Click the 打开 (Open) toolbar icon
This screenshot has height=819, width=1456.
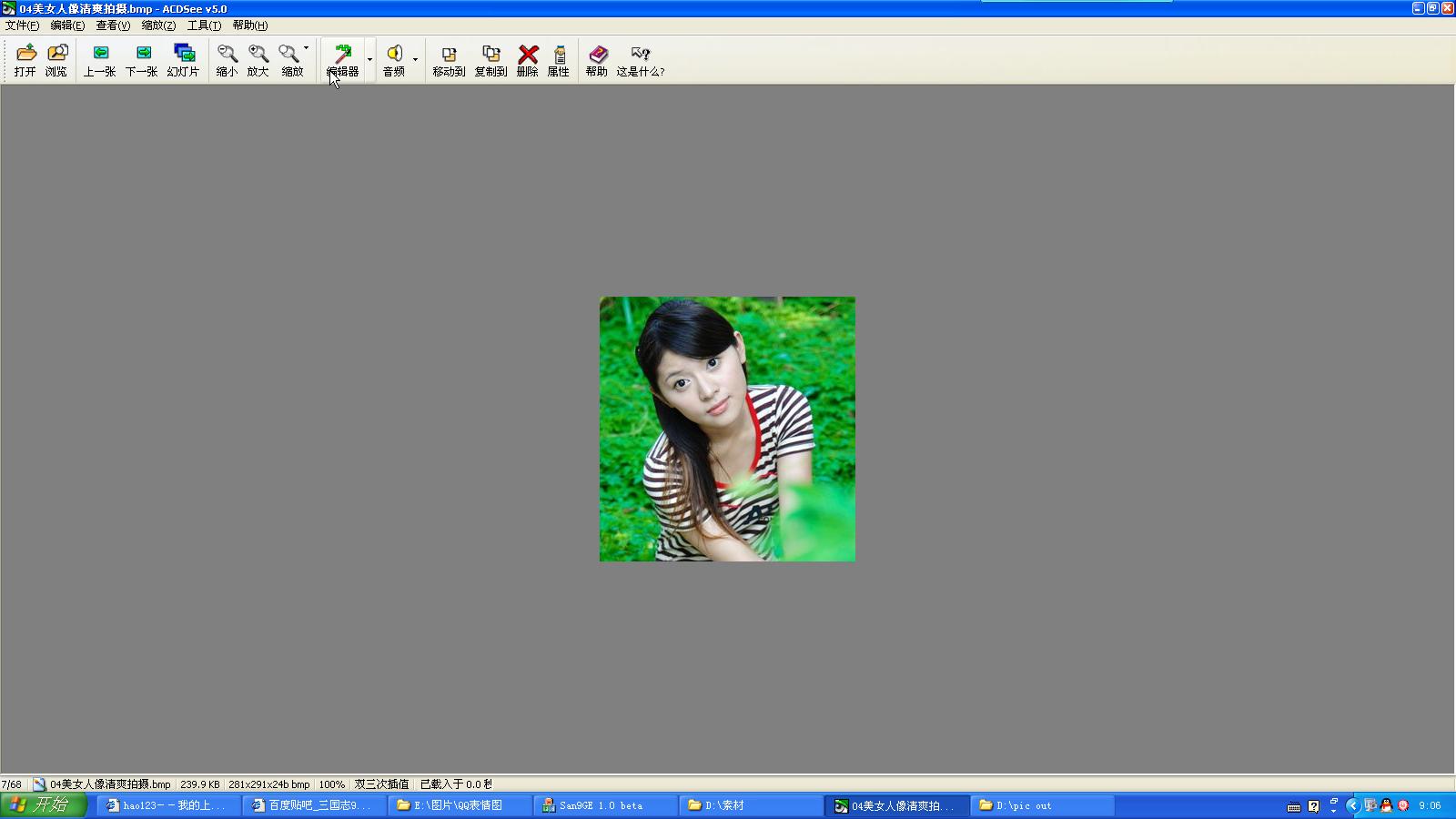(25, 60)
